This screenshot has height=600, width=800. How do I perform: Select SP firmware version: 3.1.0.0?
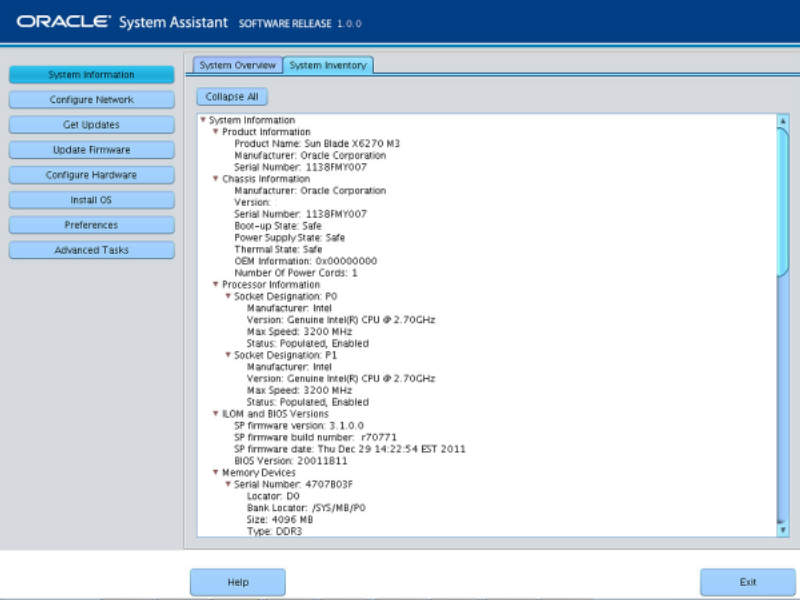(298, 426)
